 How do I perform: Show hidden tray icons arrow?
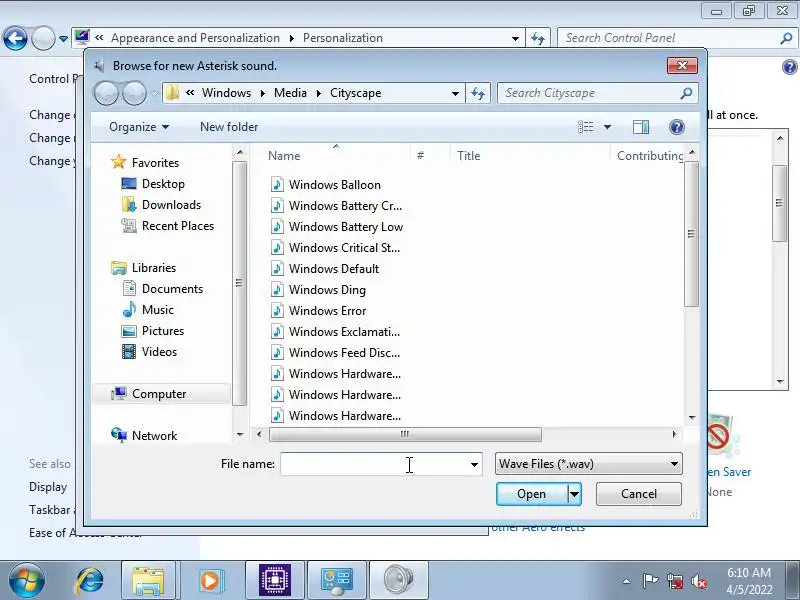[627, 581]
